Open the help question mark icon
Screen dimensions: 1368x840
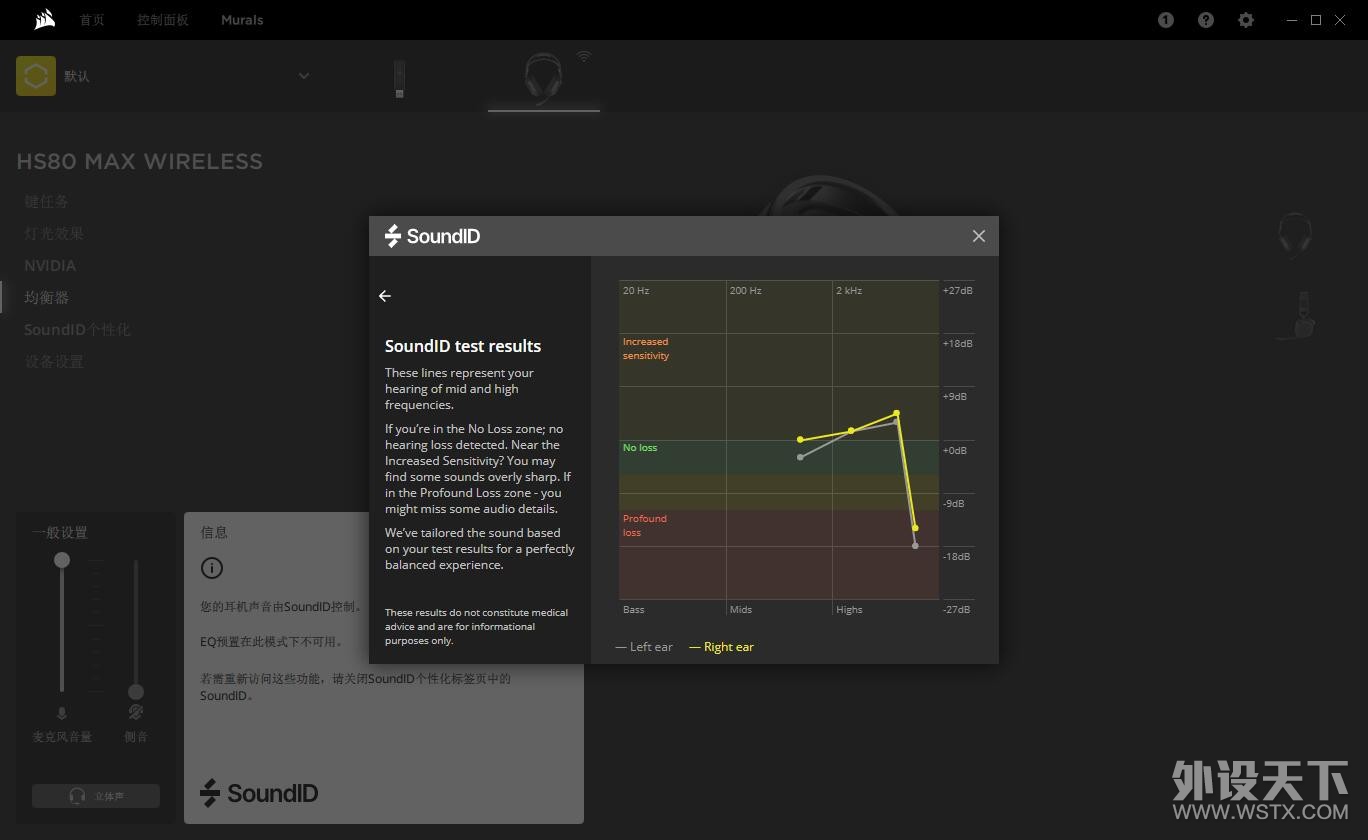point(1206,20)
